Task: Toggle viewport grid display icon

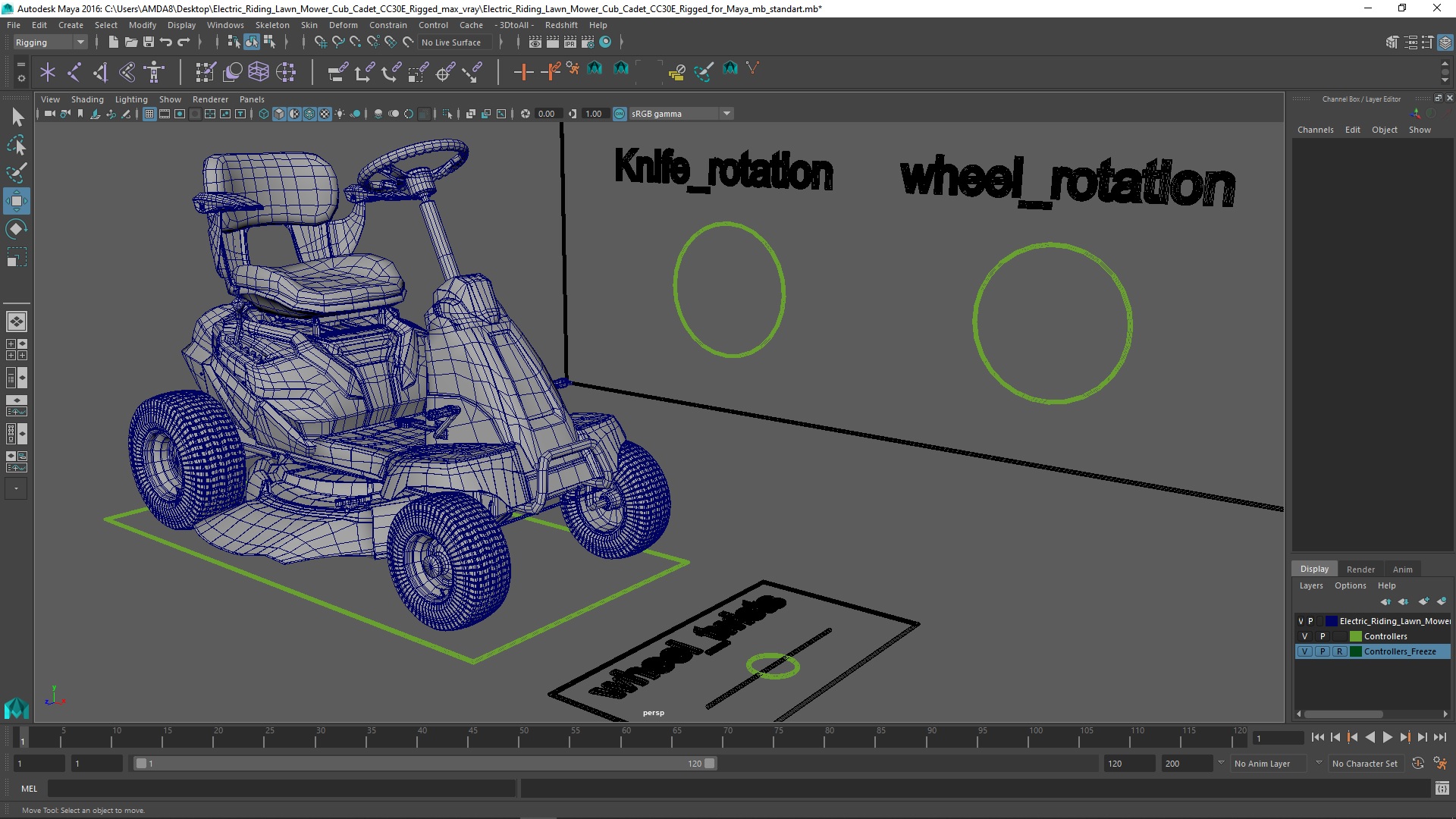Action: [149, 114]
